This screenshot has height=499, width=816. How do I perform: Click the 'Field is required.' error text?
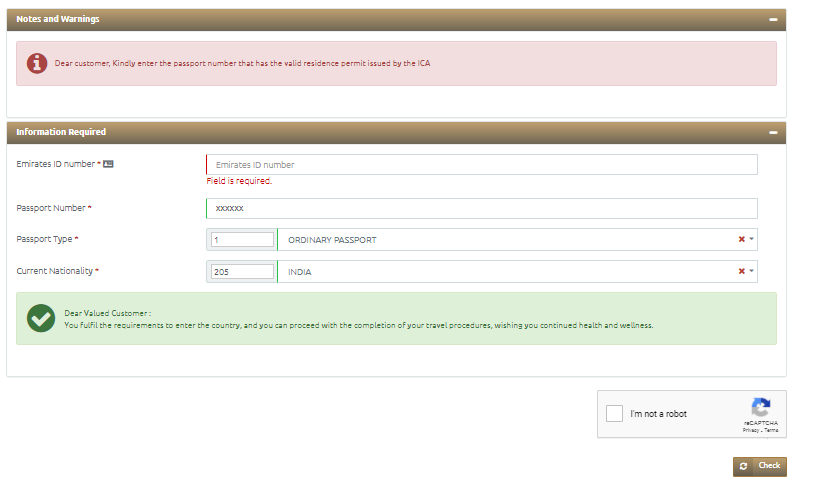tap(239, 181)
